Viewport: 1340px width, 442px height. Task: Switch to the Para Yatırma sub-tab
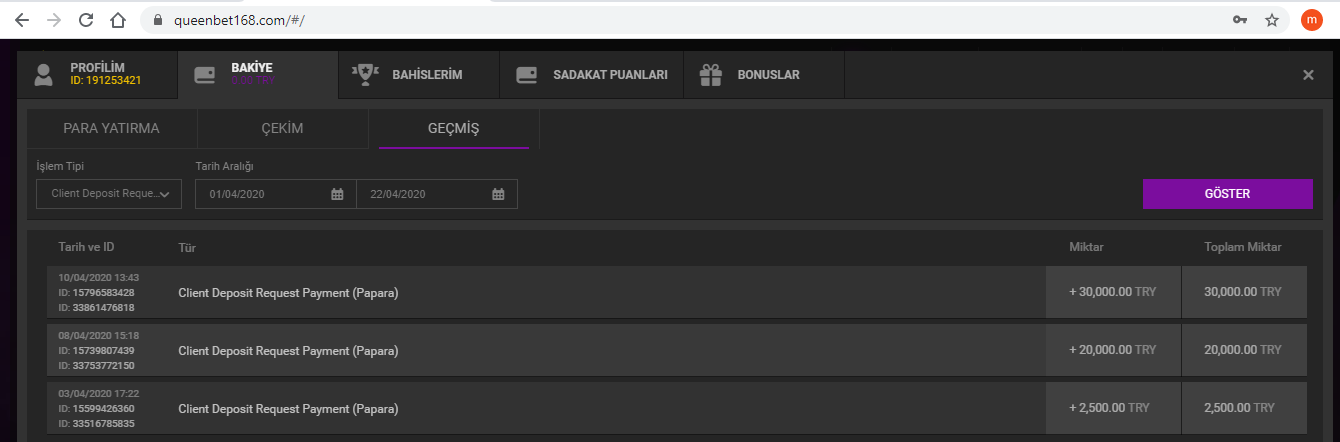(111, 129)
